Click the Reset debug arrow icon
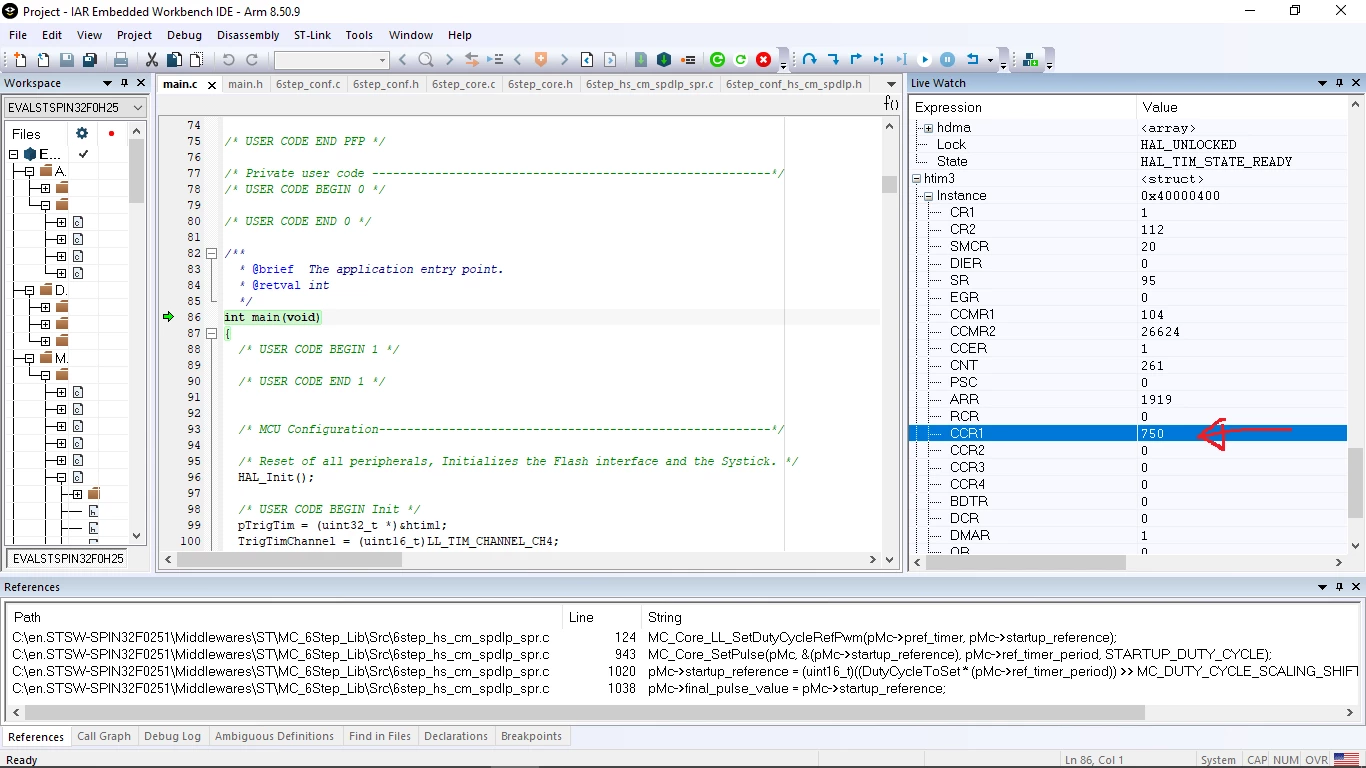This screenshot has width=1366, height=768. click(x=972, y=60)
